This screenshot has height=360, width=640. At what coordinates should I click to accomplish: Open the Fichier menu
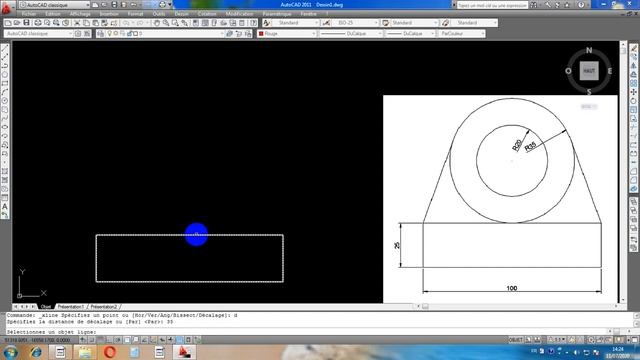[29, 14]
